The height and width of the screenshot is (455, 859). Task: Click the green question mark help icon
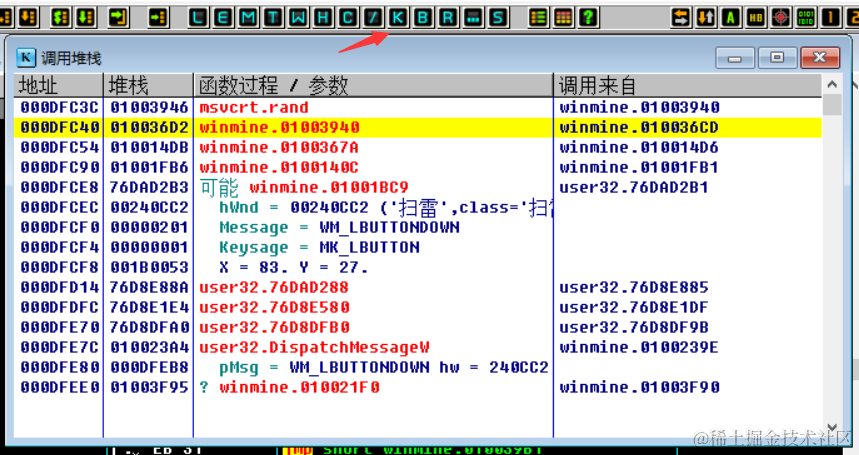588,18
